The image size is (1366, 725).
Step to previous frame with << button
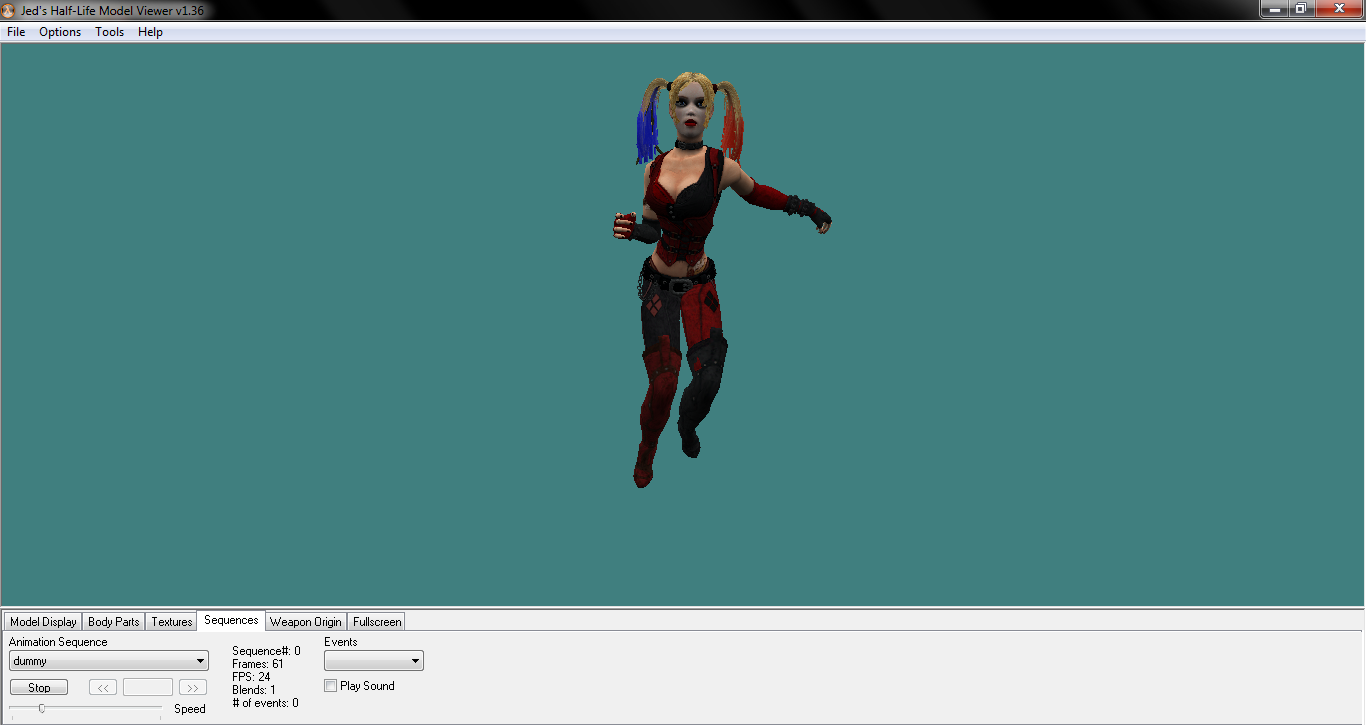point(103,687)
